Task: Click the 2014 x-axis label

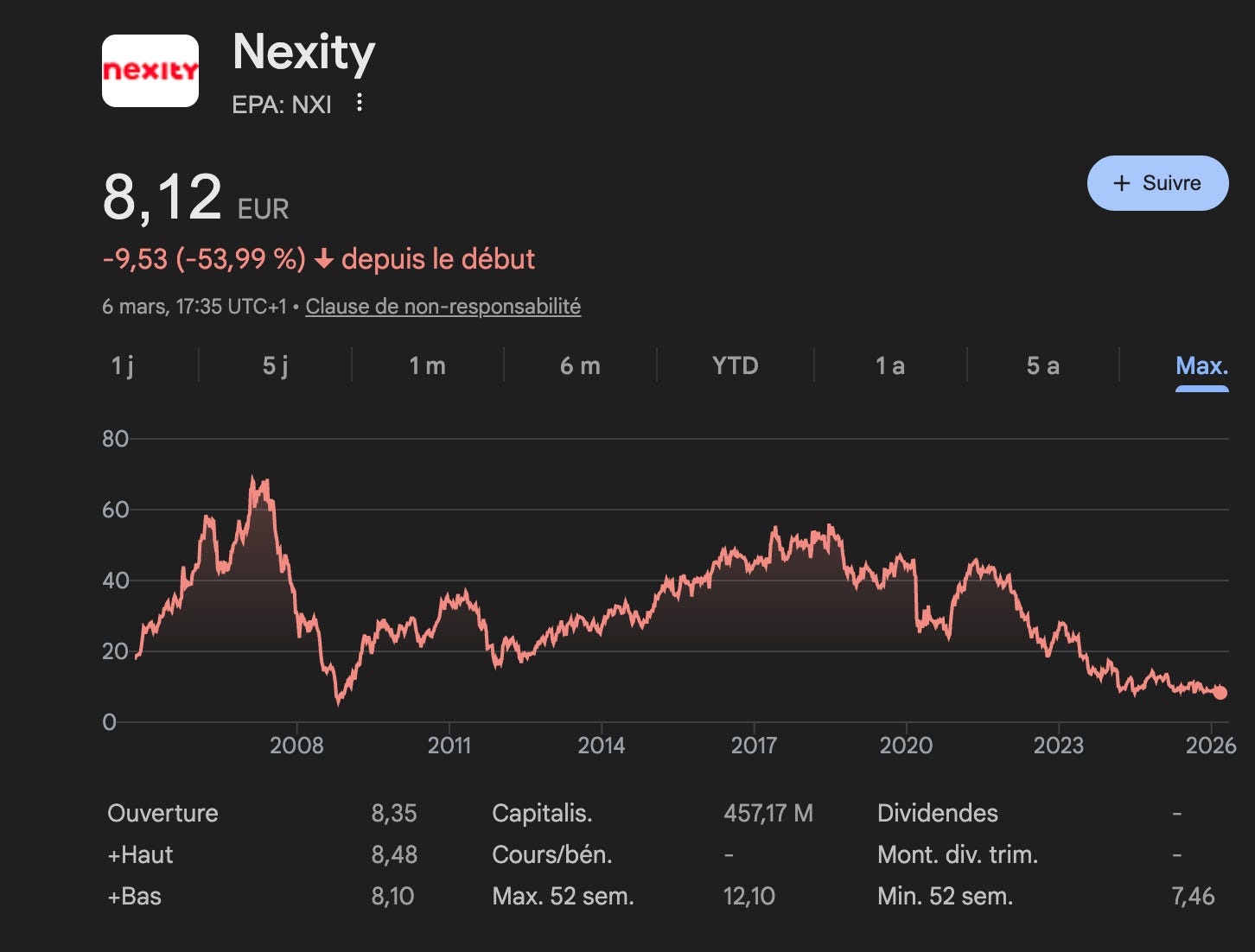Action: point(602,746)
